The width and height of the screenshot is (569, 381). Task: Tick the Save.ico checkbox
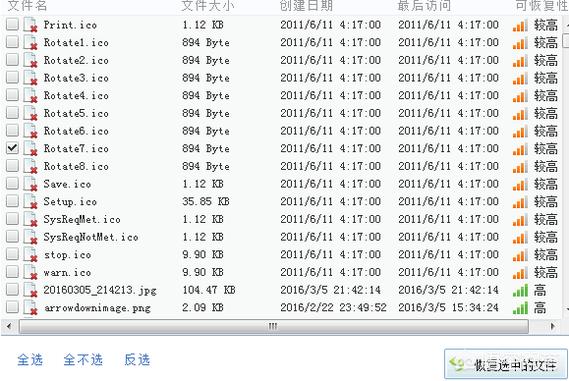(x=12, y=183)
